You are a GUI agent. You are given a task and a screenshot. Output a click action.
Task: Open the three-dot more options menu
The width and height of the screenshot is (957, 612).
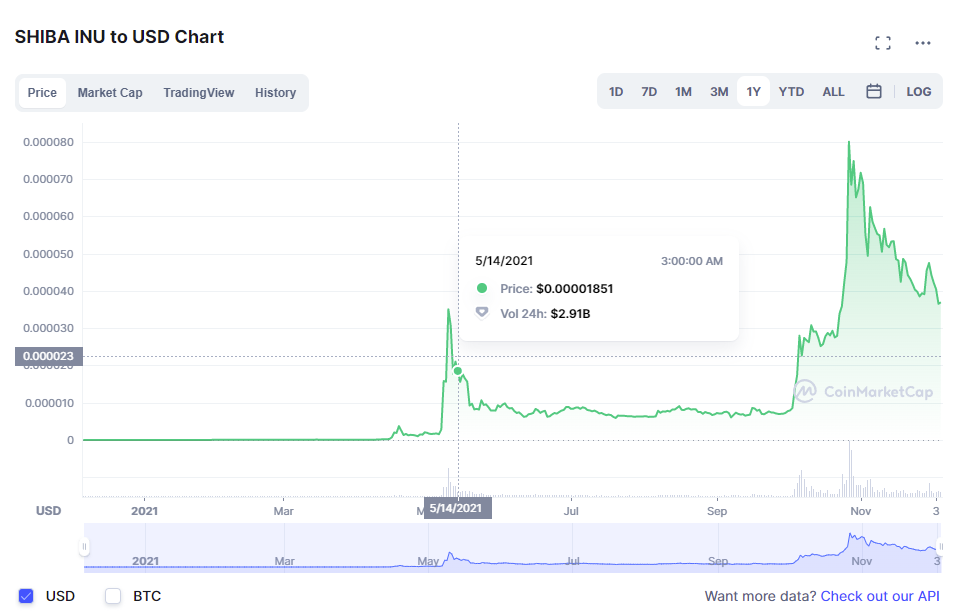[x=923, y=43]
